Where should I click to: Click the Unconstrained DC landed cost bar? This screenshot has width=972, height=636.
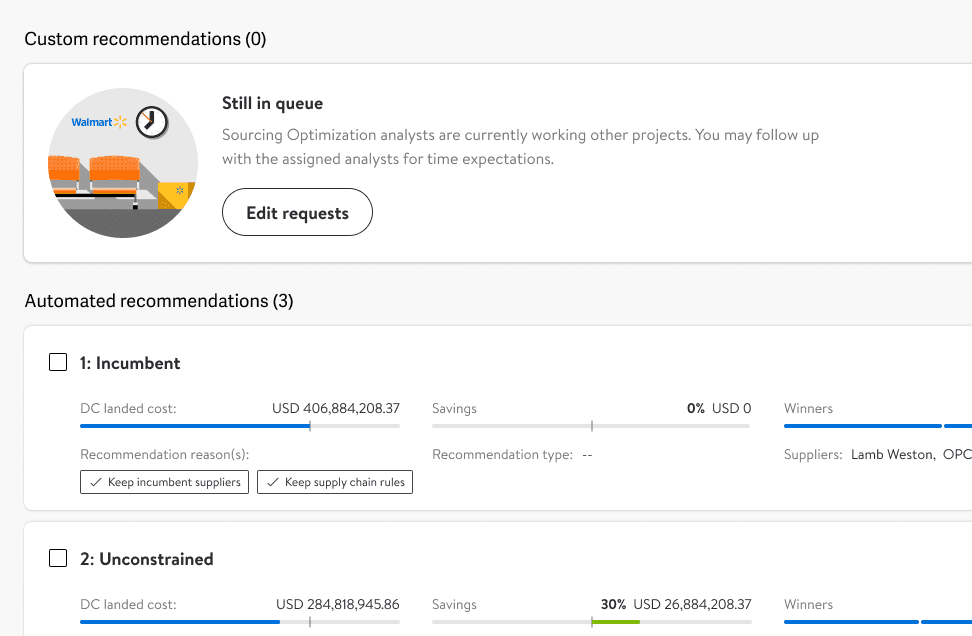(240, 622)
